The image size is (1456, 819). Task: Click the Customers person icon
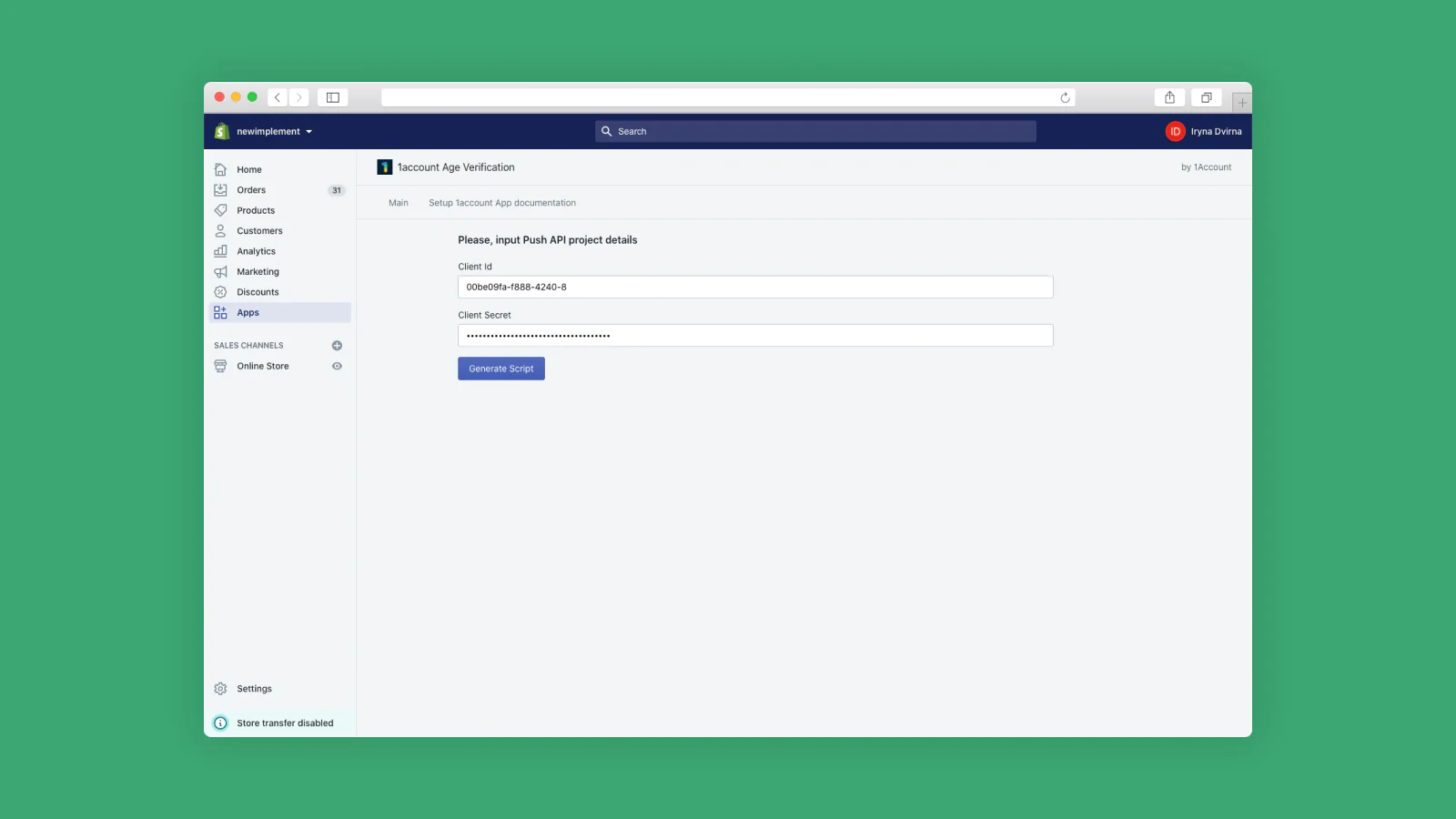220,231
